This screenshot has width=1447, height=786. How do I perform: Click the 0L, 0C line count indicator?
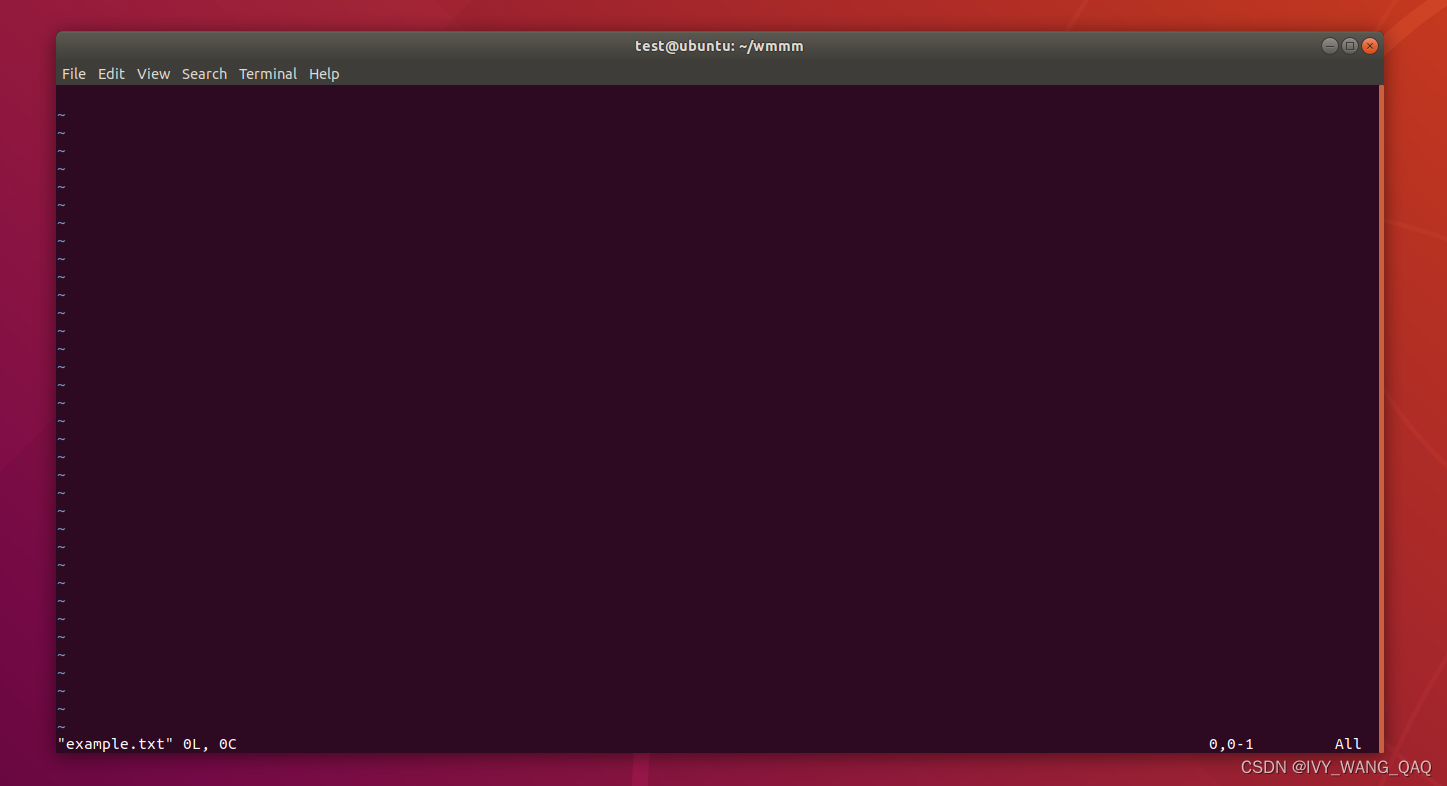click(209, 743)
